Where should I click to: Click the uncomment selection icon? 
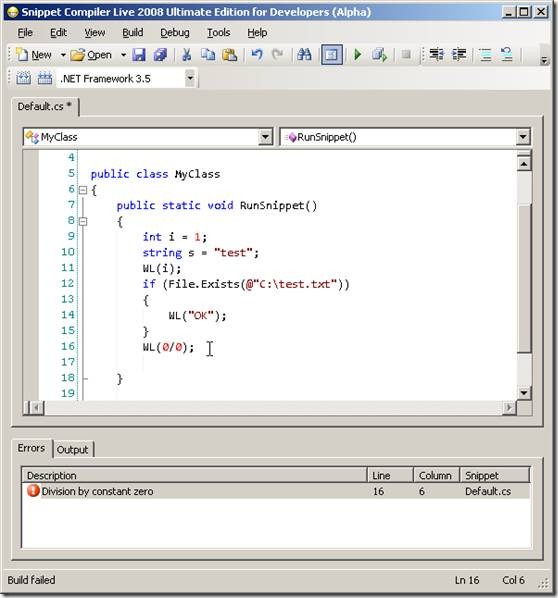(507, 55)
